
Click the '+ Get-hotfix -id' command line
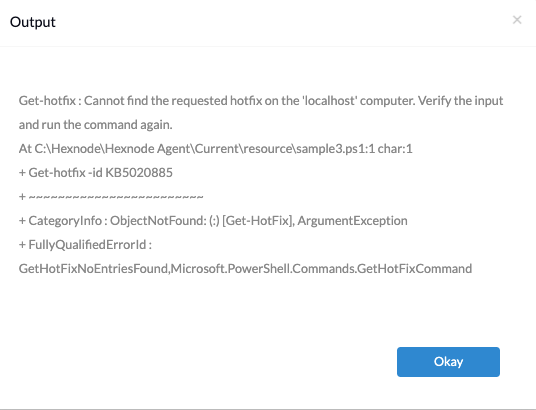point(95,173)
